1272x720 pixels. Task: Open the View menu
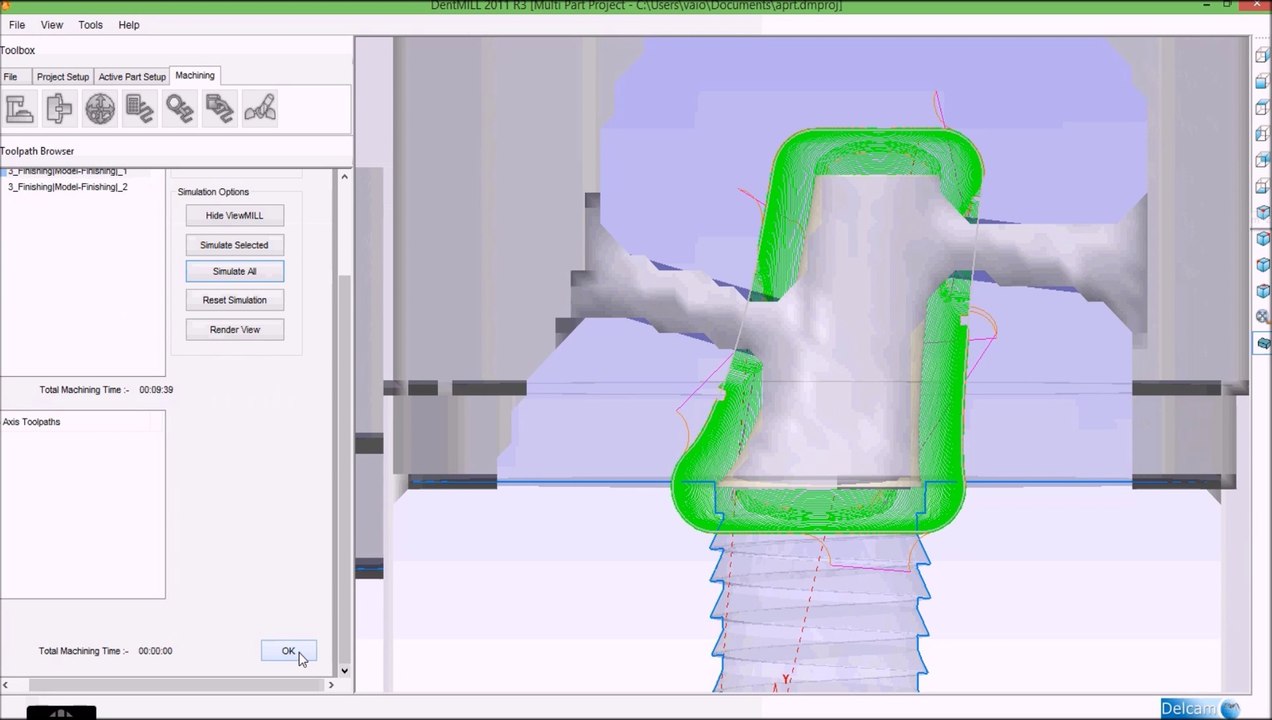point(52,25)
